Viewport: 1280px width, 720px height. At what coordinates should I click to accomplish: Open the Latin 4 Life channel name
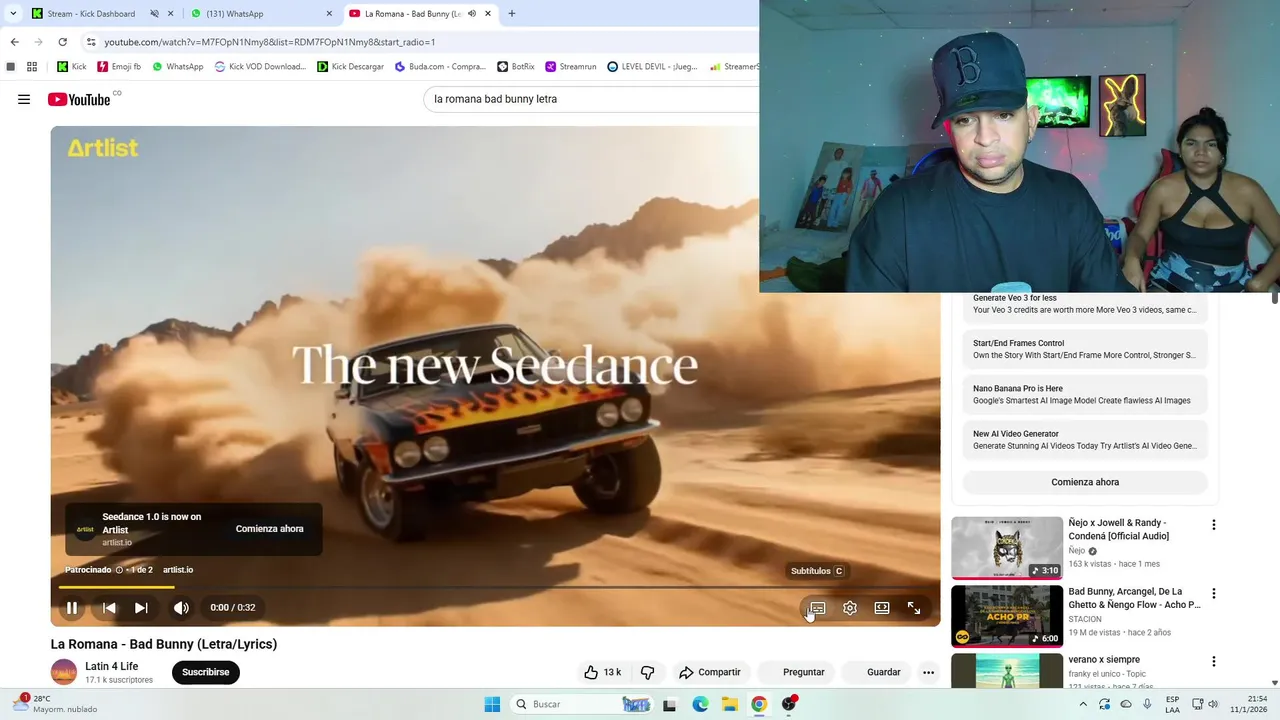point(112,666)
